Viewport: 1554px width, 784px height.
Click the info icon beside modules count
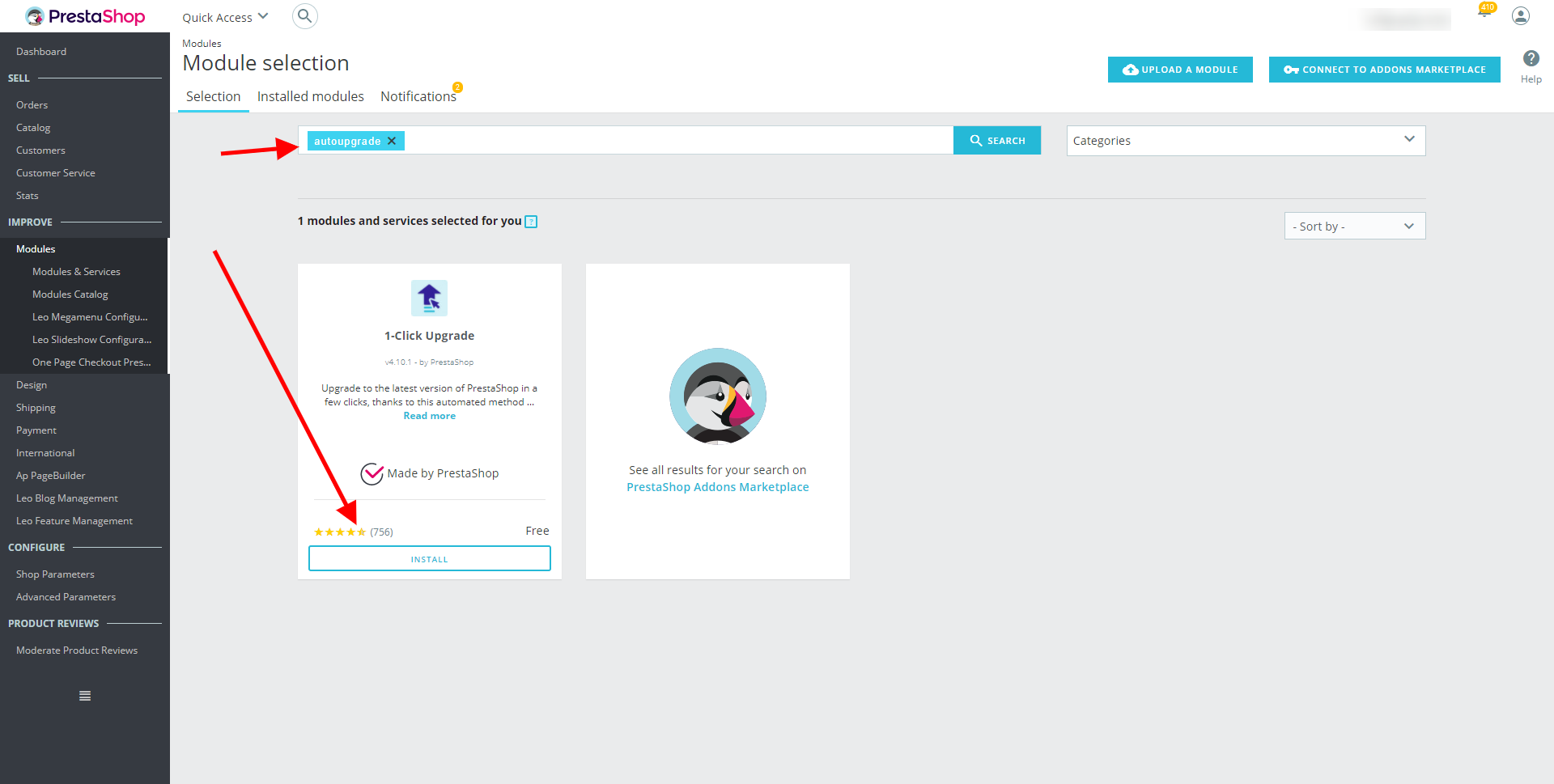click(x=531, y=222)
